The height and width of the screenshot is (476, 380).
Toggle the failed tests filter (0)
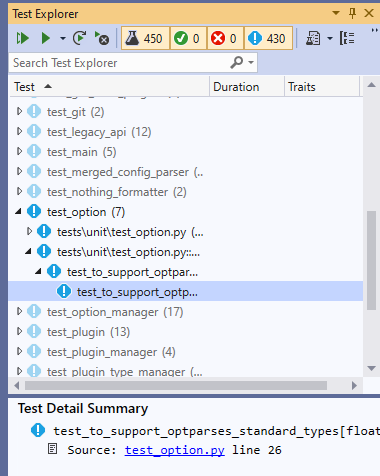(x=225, y=38)
